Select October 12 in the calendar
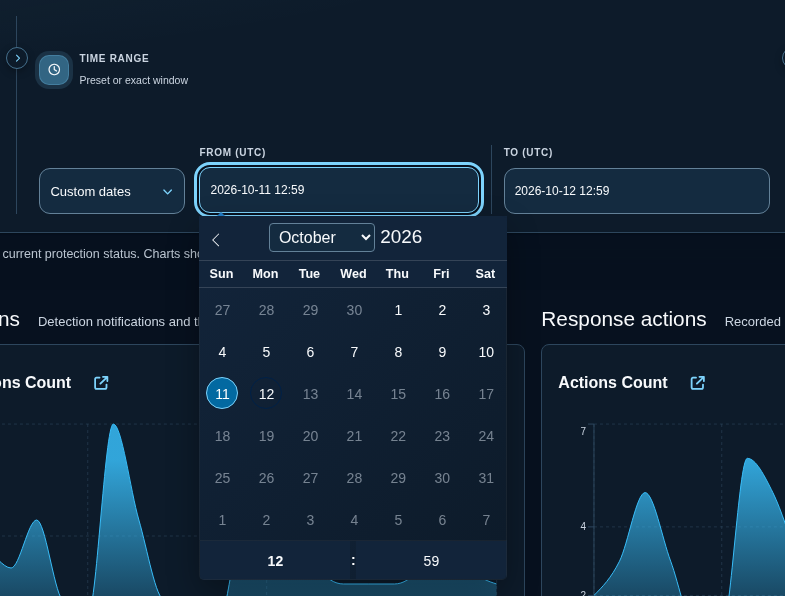Viewport: 785px width, 596px height. (266, 394)
